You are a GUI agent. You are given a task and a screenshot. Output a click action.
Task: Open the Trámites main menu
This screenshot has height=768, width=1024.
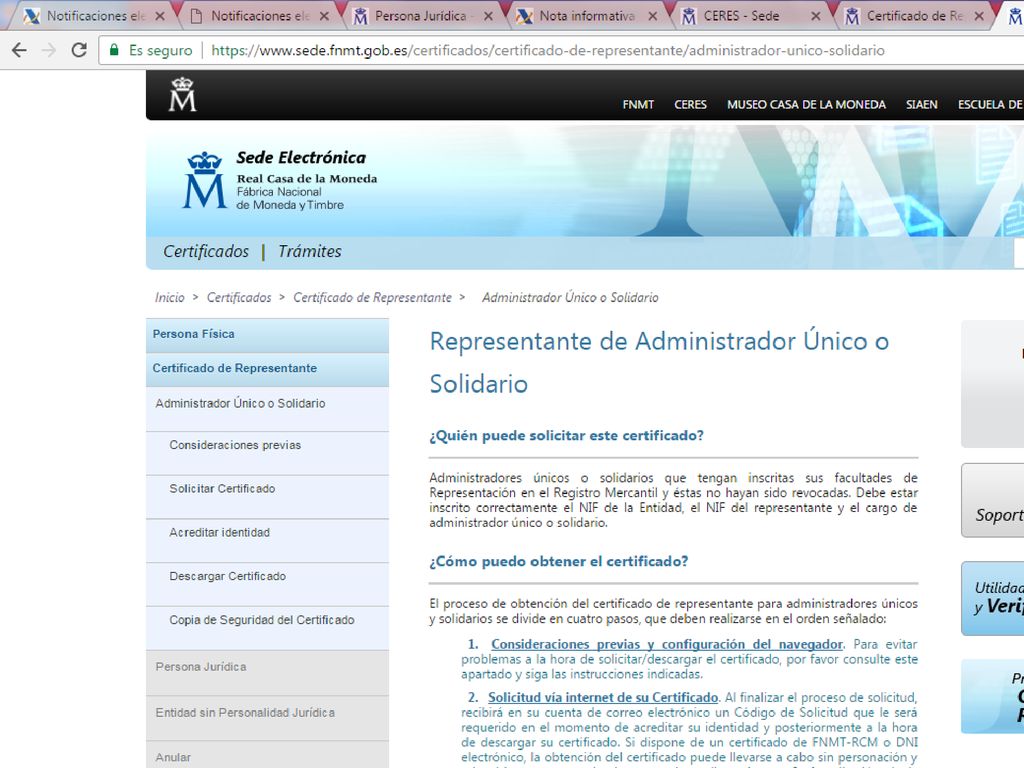pos(310,251)
